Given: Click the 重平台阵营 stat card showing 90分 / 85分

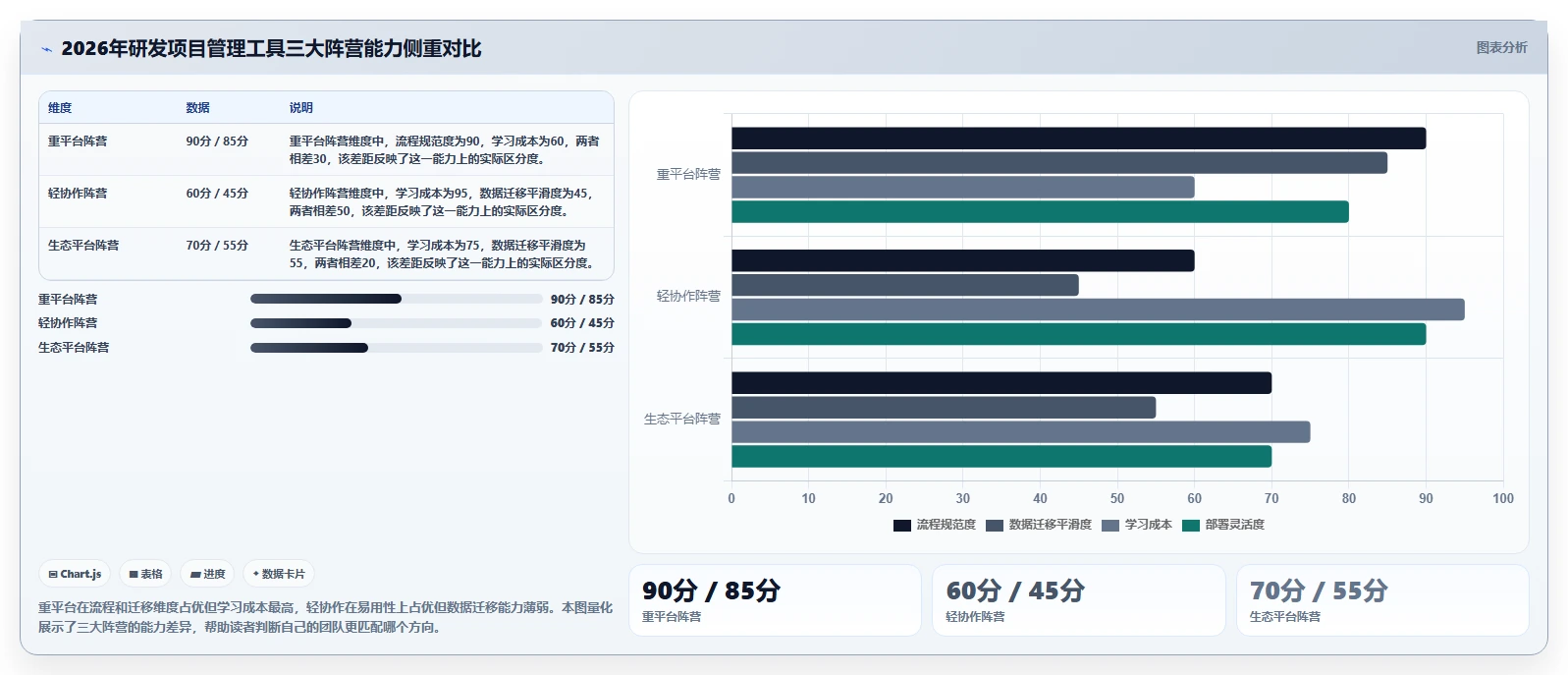Looking at the screenshot, I should tap(775, 600).
